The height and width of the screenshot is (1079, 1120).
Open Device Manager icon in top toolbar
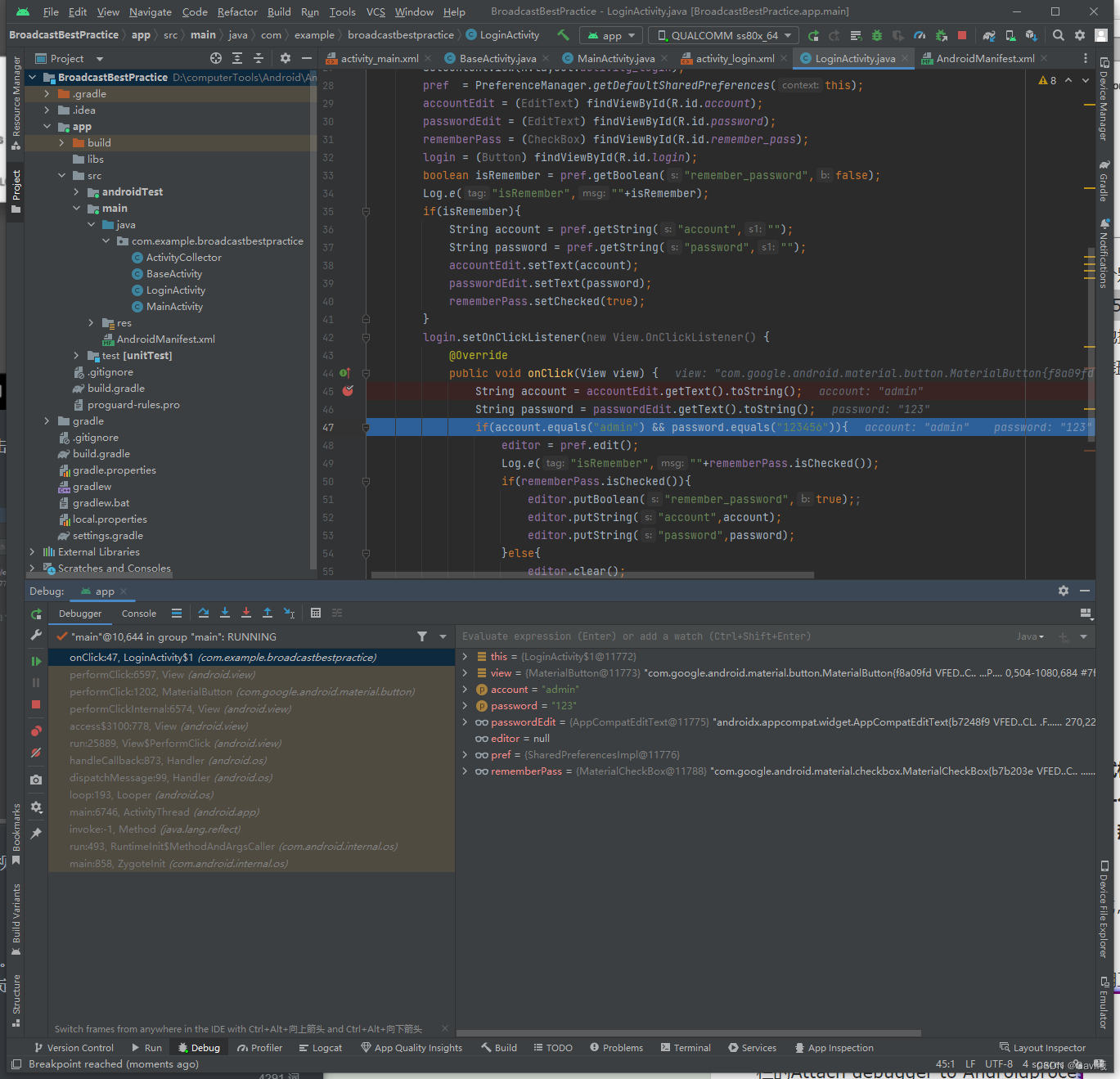[1010, 35]
